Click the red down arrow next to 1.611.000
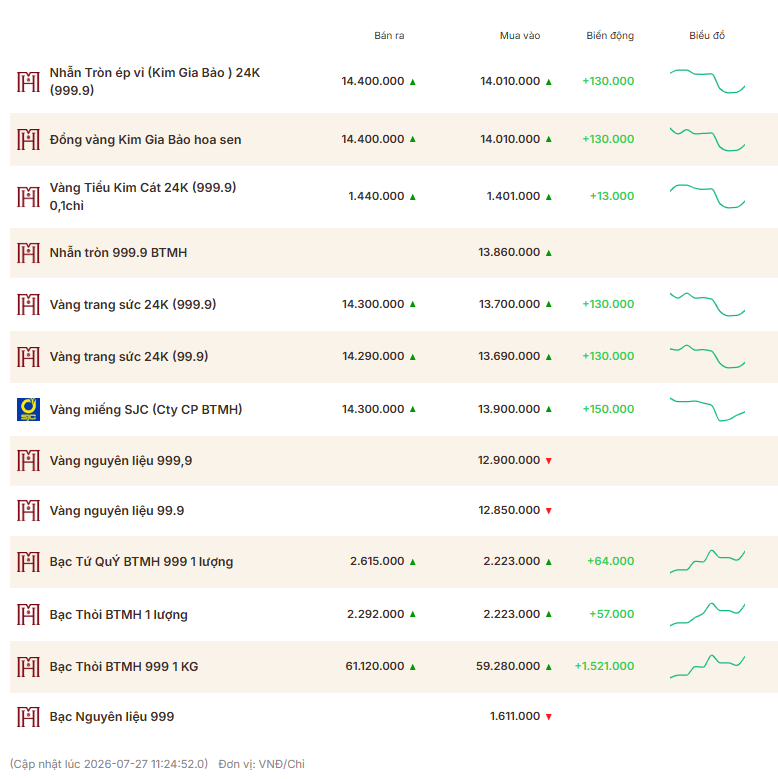 pyautogui.click(x=548, y=717)
